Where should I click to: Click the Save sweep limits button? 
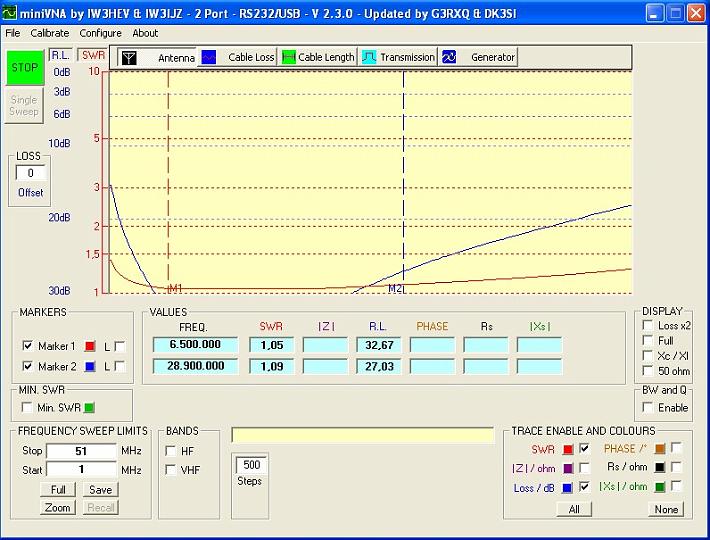[x=101, y=489]
